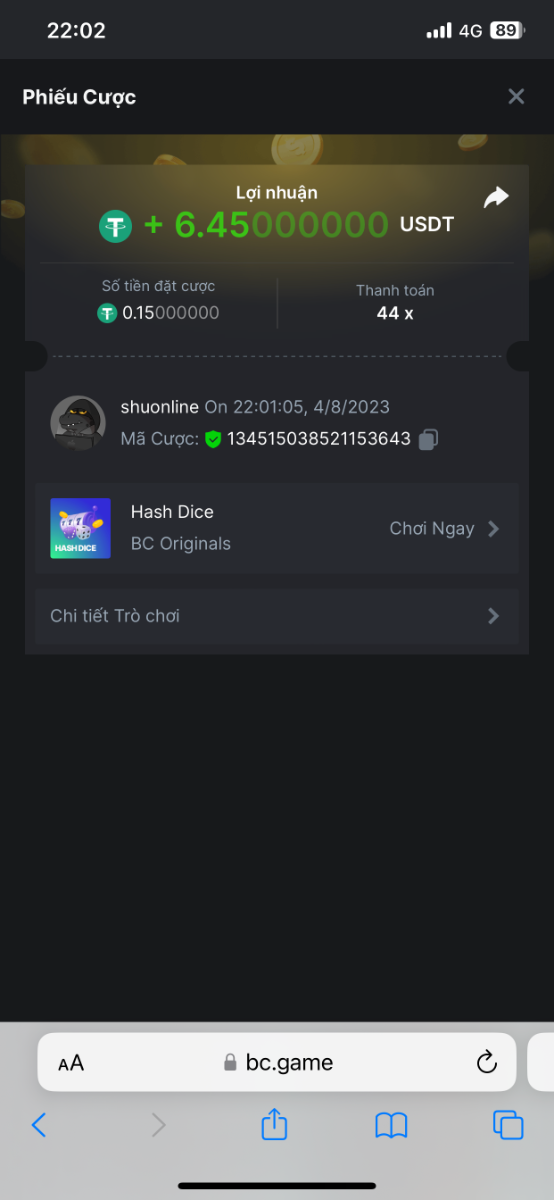Click the Tether coin icon beside the profit

pyautogui.click(x=115, y=225)
